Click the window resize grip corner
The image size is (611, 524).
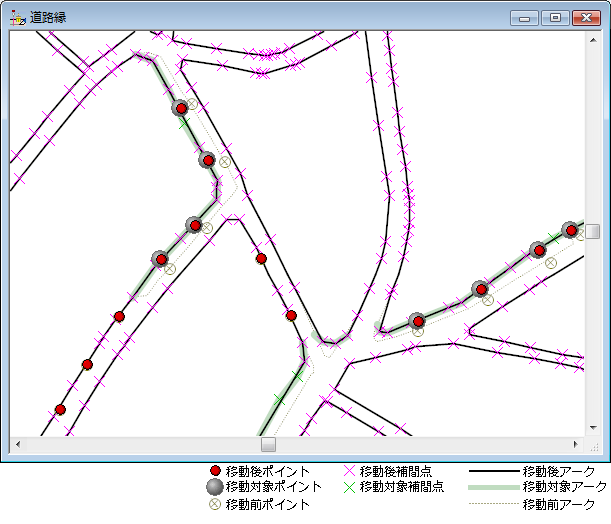coord(594,447)
